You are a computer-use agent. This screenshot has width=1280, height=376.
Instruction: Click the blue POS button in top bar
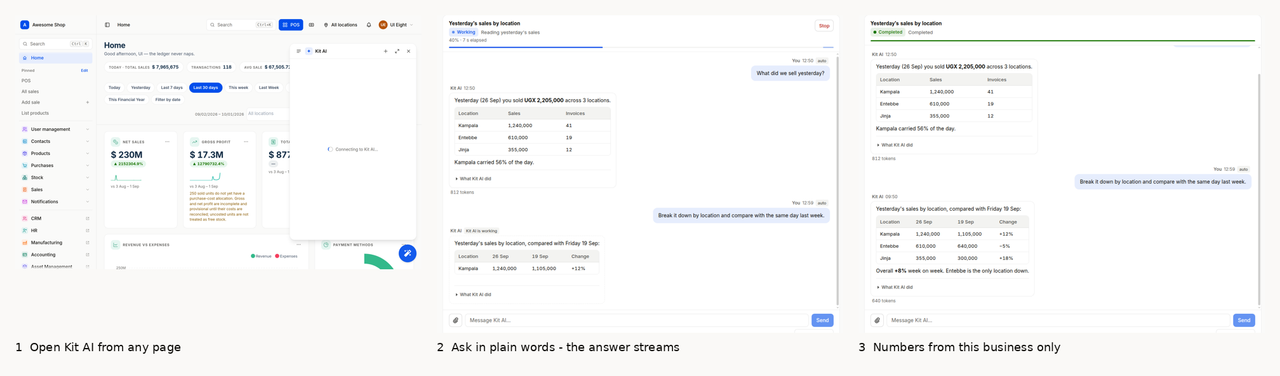click(x=291, y=24)
